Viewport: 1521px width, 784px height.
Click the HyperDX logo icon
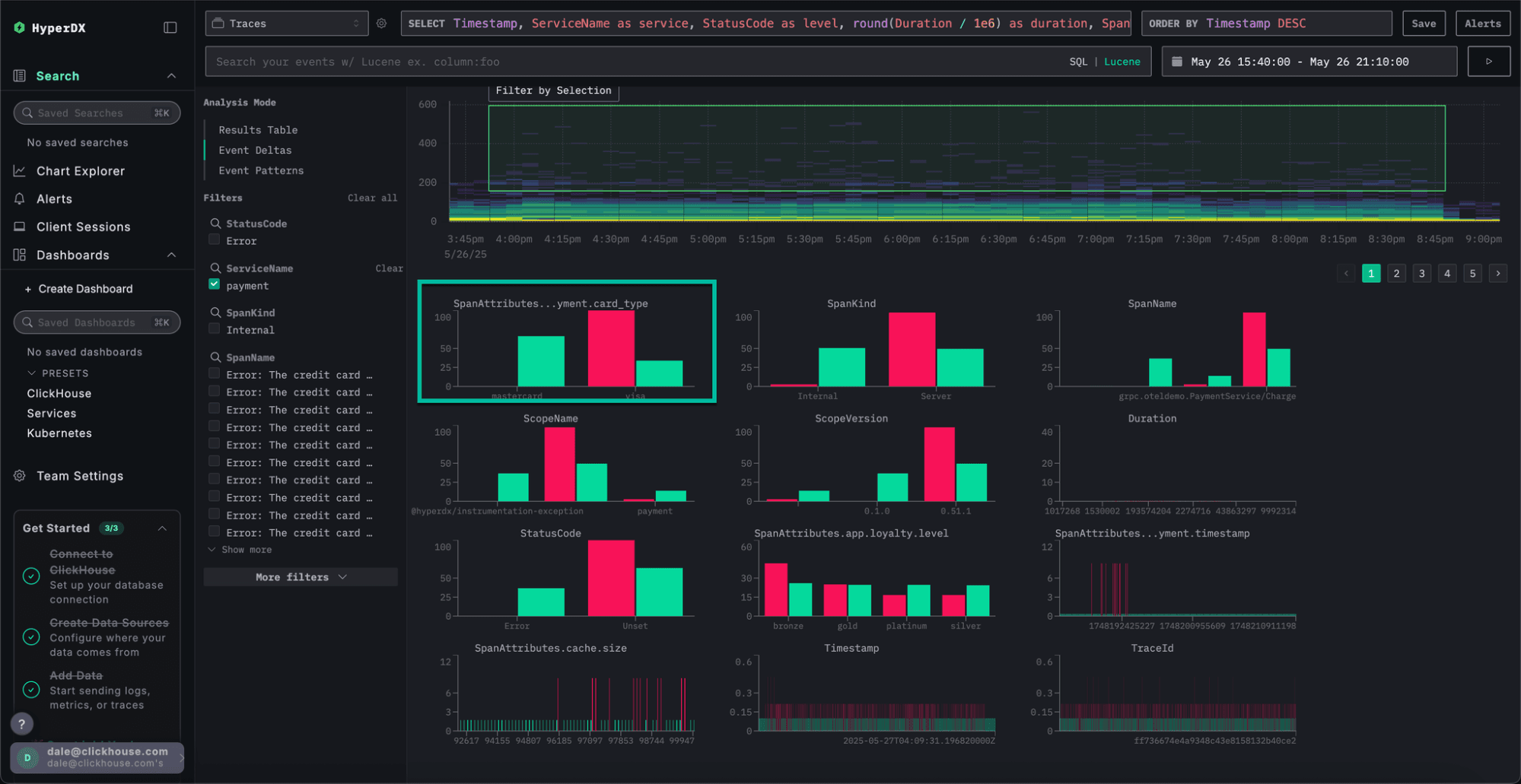point(19,26)
